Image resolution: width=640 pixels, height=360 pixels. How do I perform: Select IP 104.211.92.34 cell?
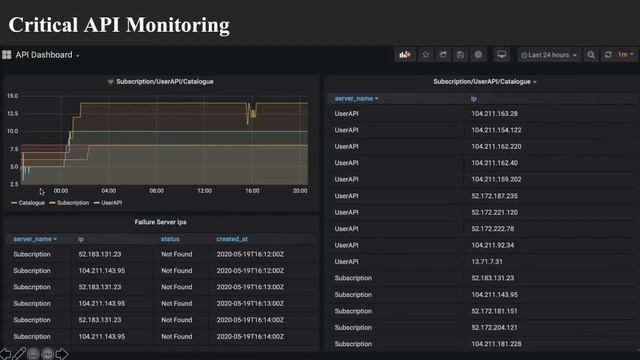coord(493,245)
